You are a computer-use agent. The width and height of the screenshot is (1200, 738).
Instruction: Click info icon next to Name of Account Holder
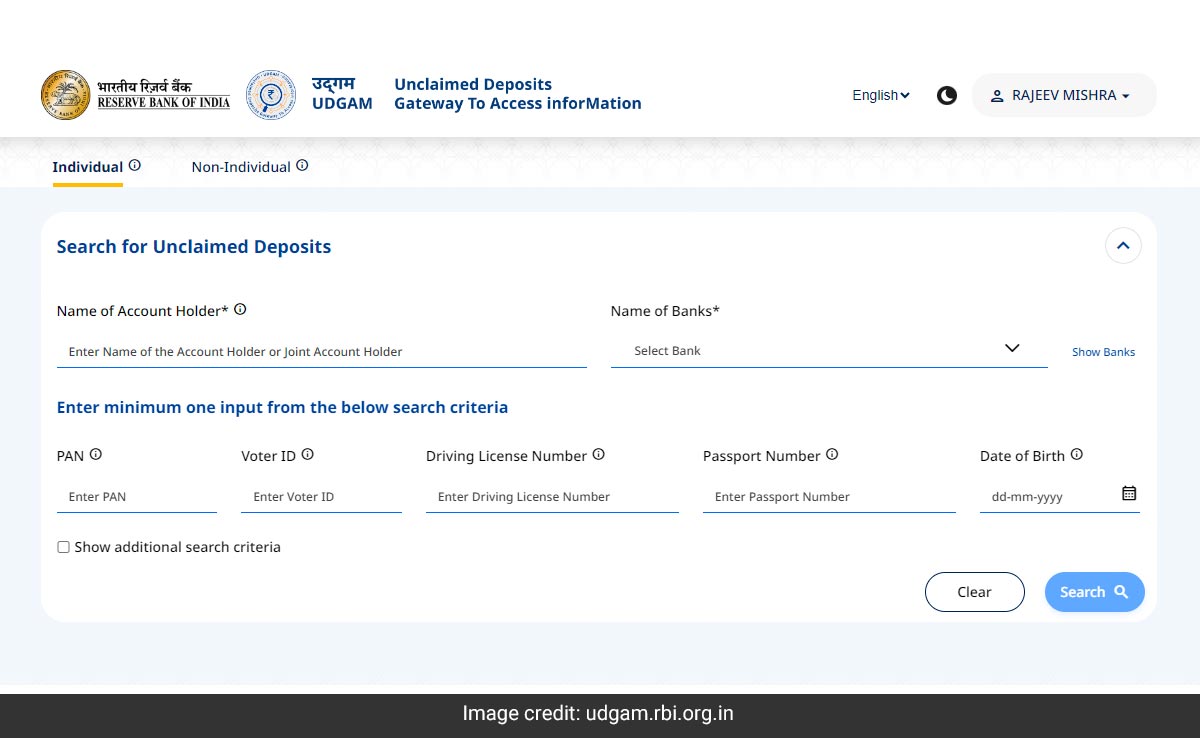coord(240,310)
